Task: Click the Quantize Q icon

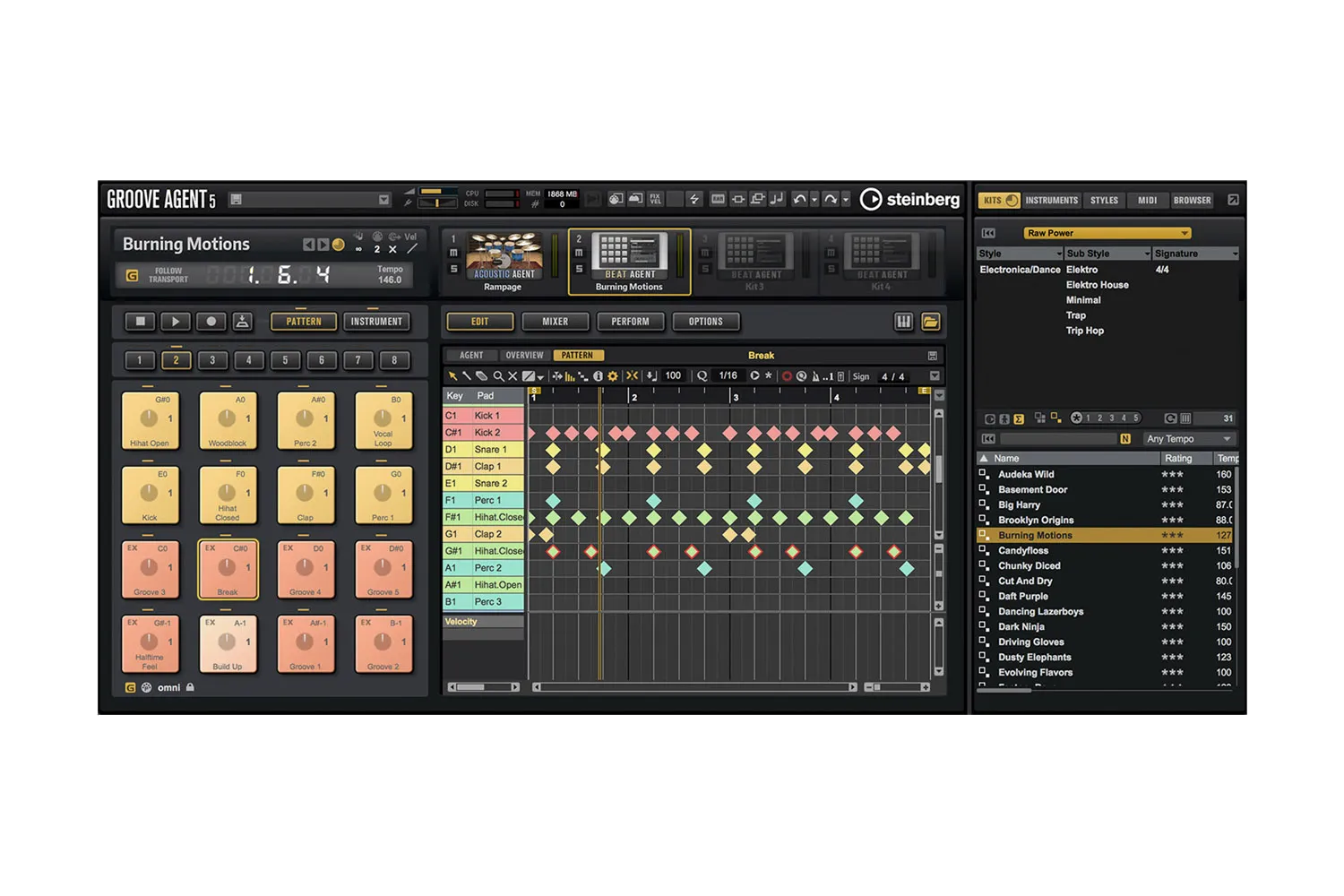Action: (x=702, y=376)
